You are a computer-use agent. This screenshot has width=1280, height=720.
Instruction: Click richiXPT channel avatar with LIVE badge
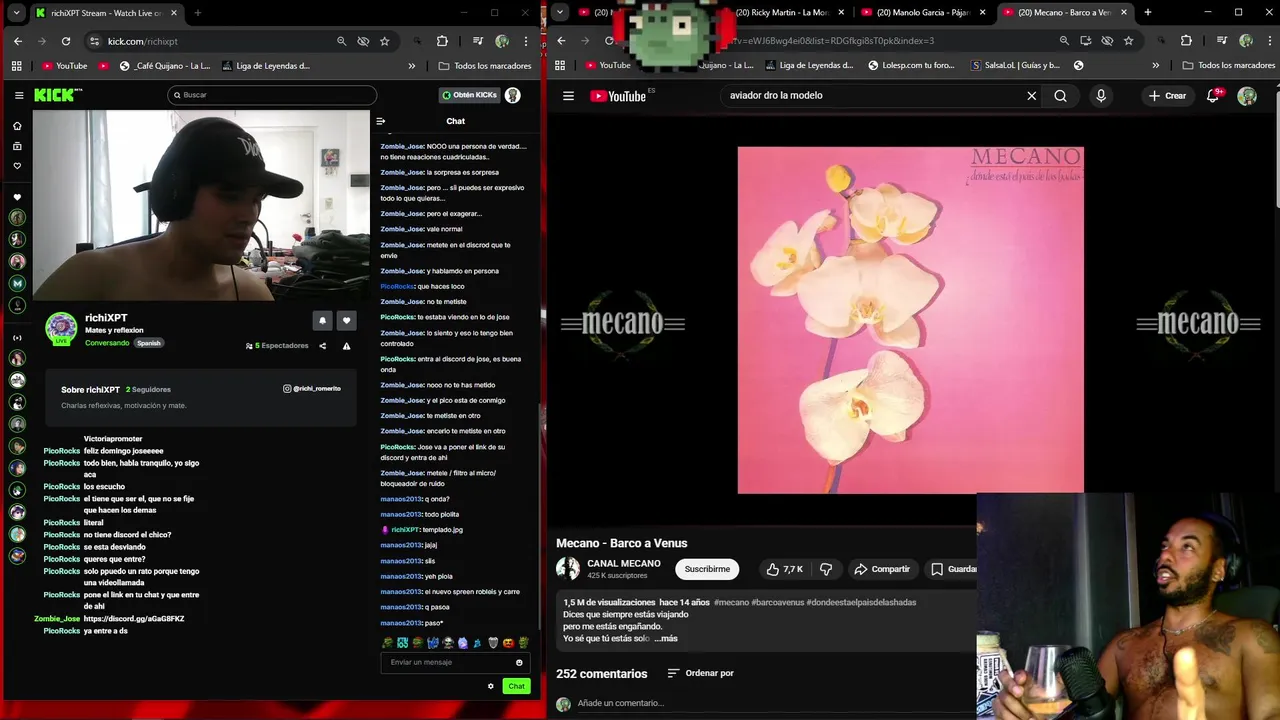coord(61,328)
